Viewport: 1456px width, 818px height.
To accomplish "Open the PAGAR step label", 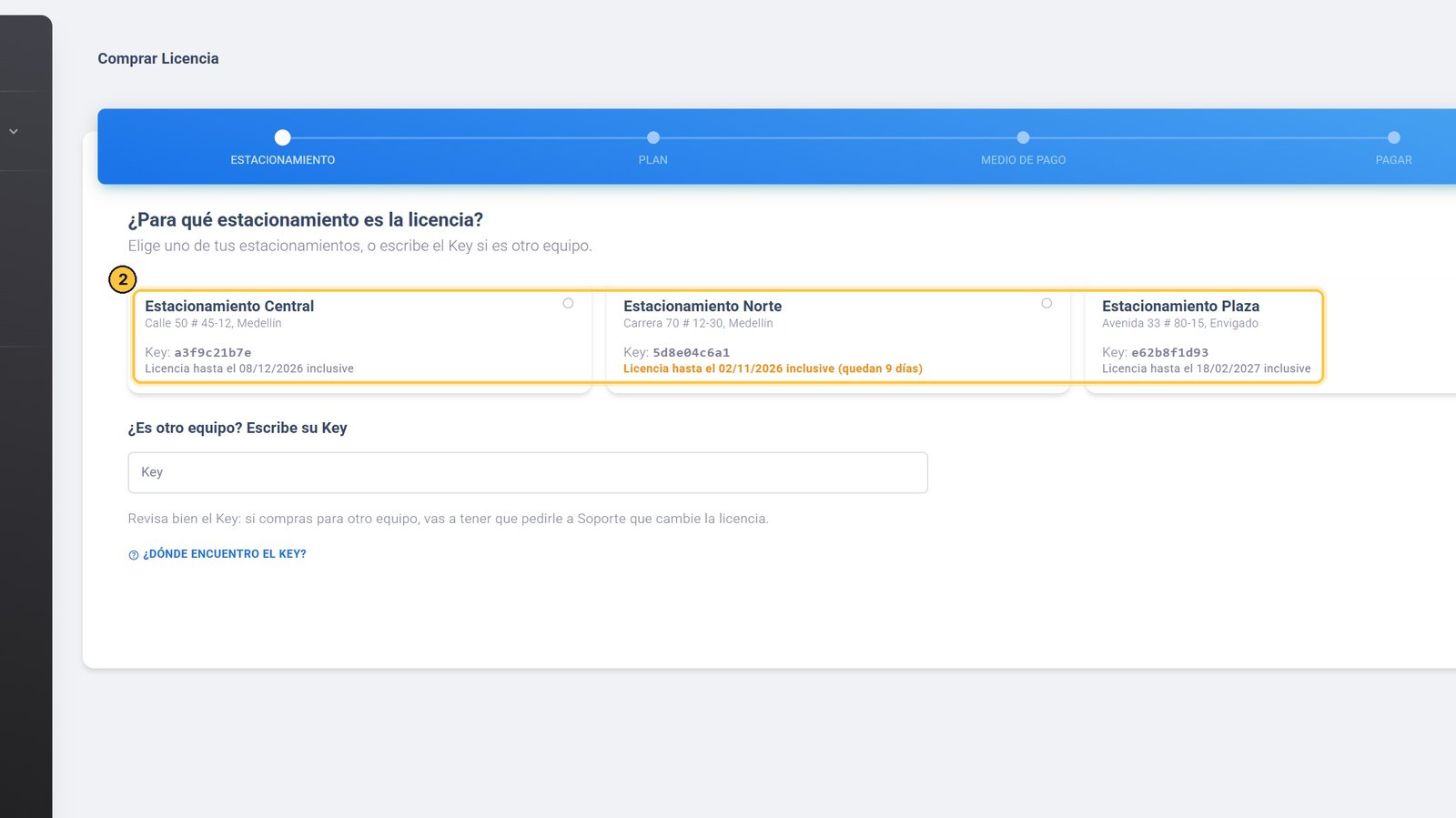I will point(1393,160).
